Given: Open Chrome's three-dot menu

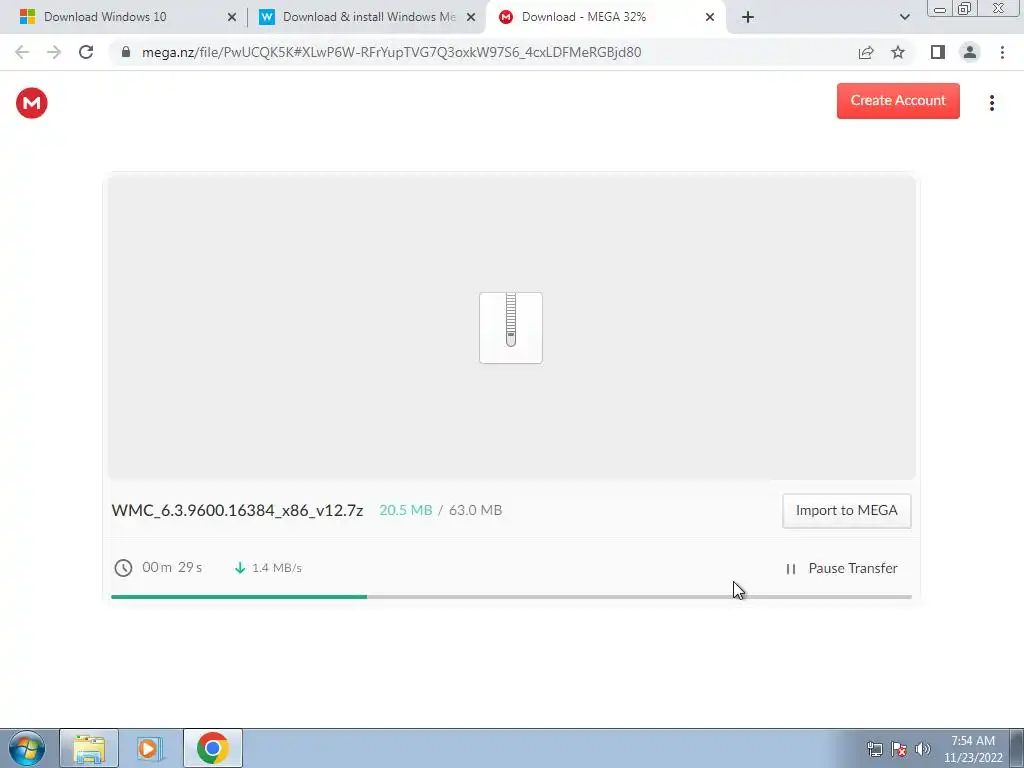Looking at the screenshot, I should (1002, 52).
